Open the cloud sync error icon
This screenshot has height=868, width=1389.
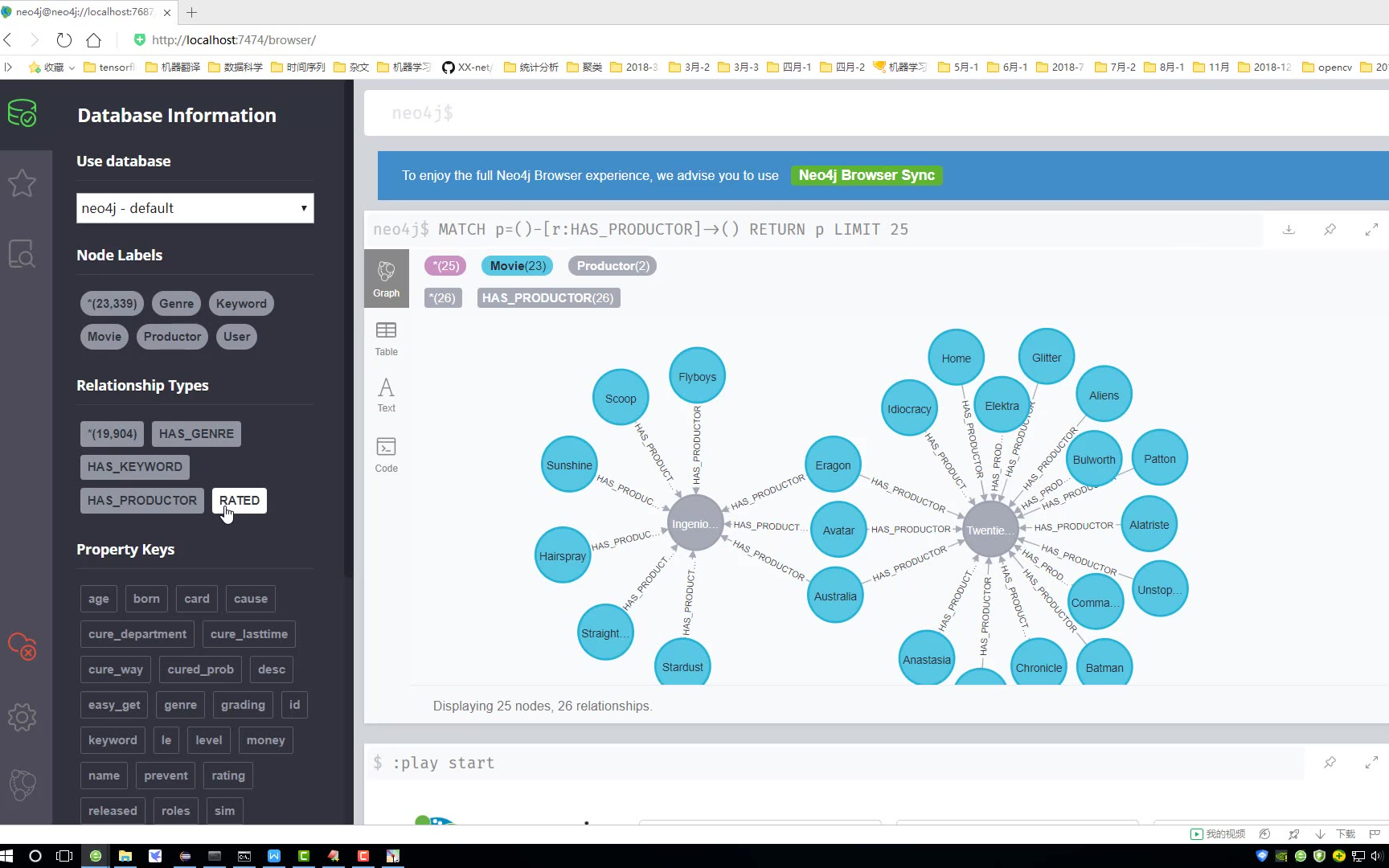pyautogui.click(x=23, y=646)
